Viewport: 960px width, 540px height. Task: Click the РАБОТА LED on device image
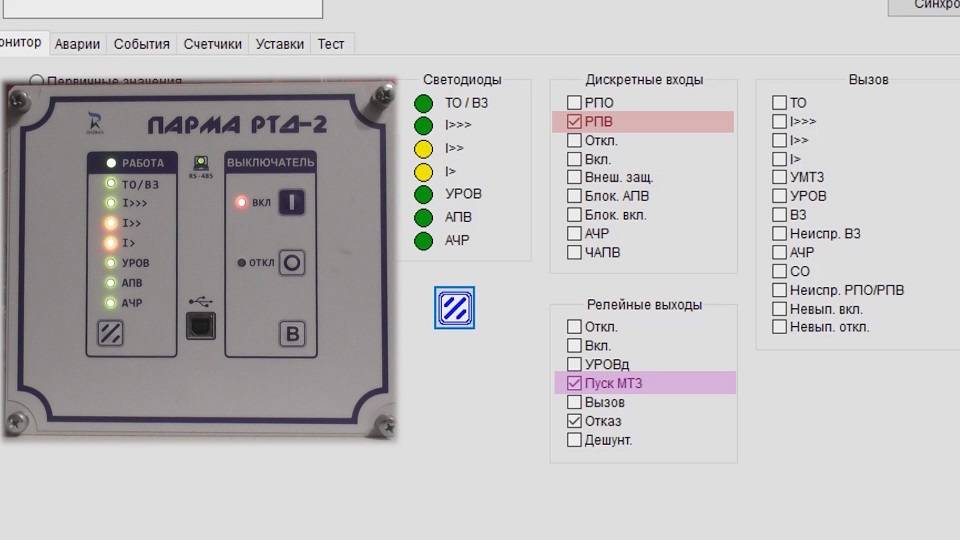[x=111, y=163]
